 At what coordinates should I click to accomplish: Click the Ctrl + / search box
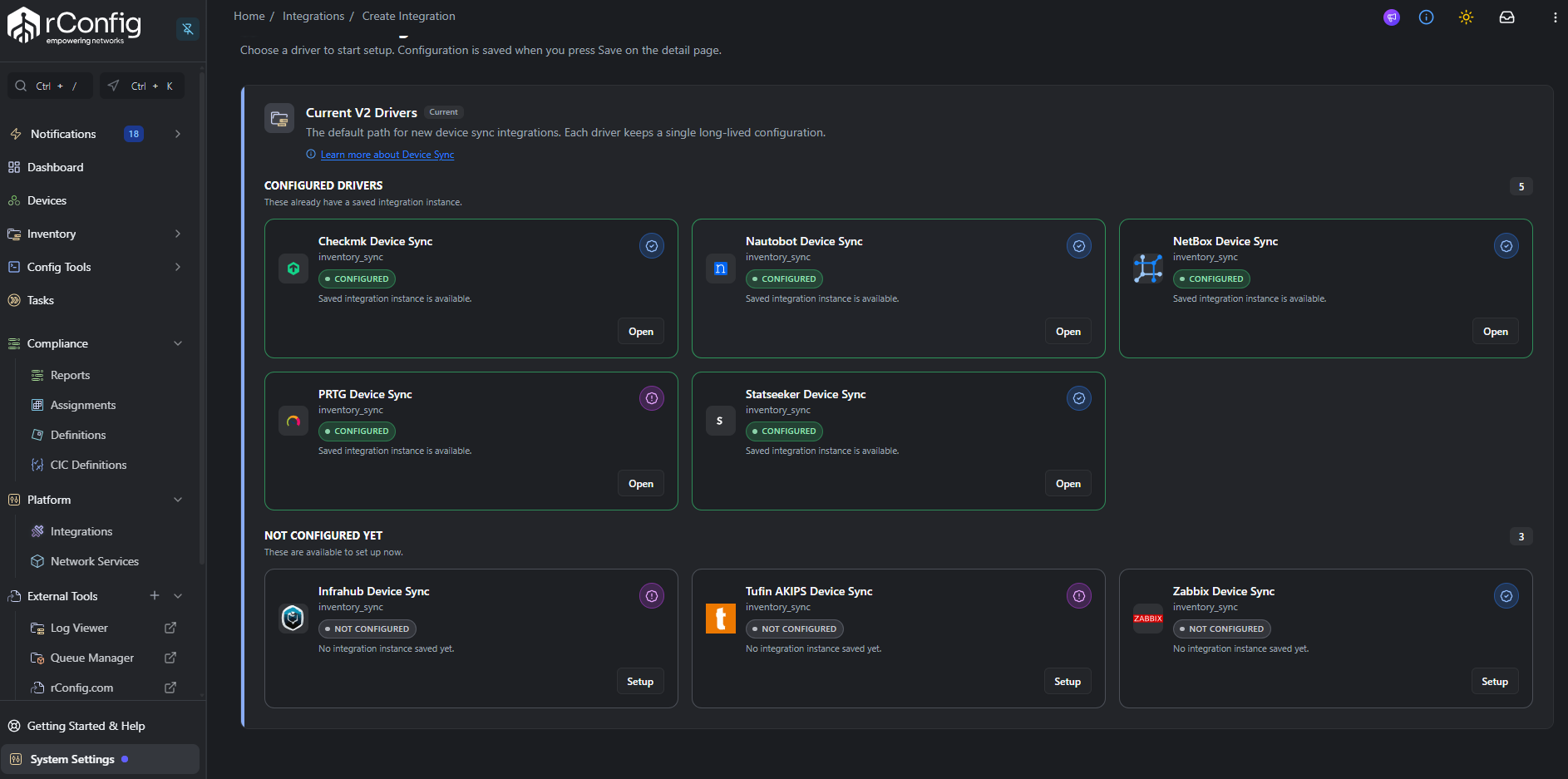coord(50,86)
